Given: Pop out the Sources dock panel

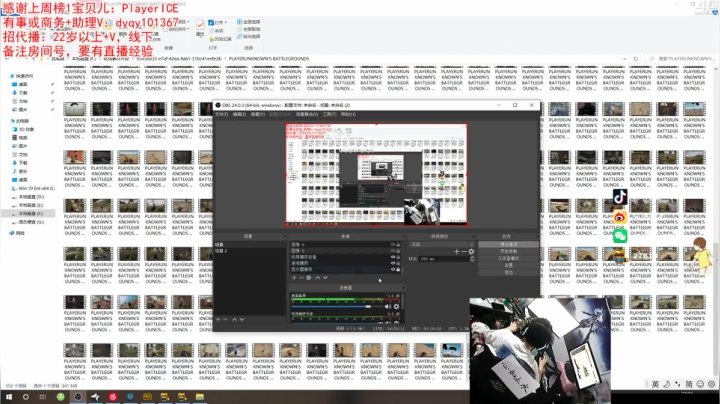Looking at the screenshot, I should click(403, 236).
